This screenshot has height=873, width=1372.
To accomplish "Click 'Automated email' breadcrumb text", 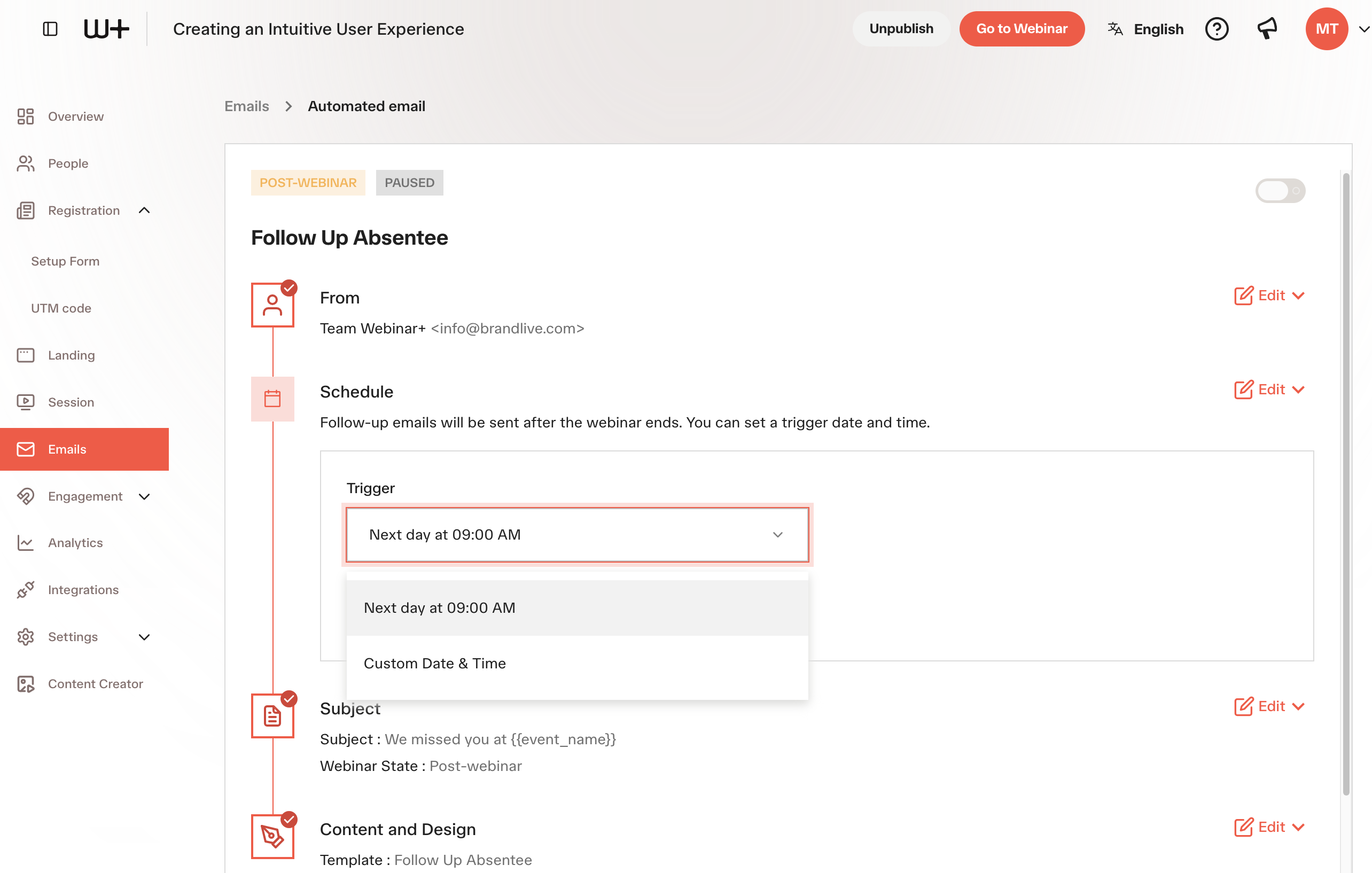I will 367,106.
